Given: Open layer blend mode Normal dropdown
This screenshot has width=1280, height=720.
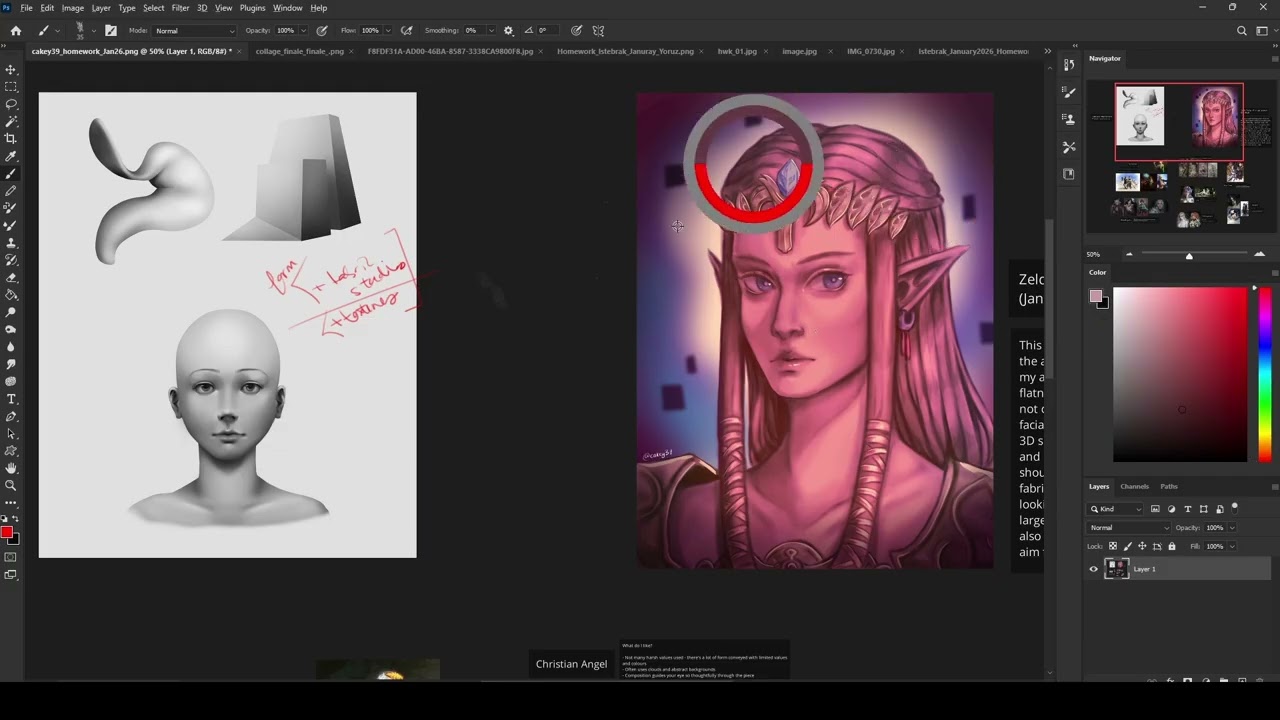Looking at the screenshot, I should [1128, 528].
